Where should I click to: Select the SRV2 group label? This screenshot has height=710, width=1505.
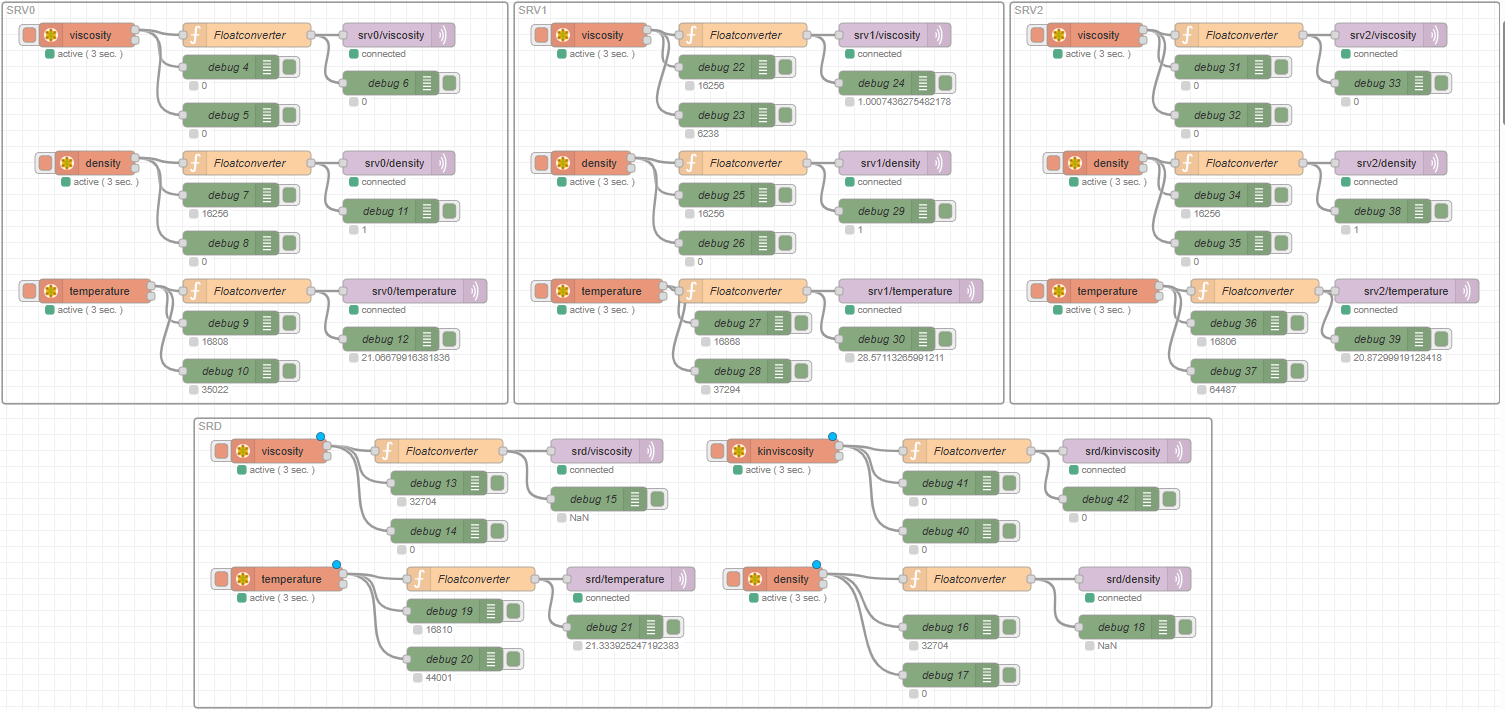tap(1029, 9)
